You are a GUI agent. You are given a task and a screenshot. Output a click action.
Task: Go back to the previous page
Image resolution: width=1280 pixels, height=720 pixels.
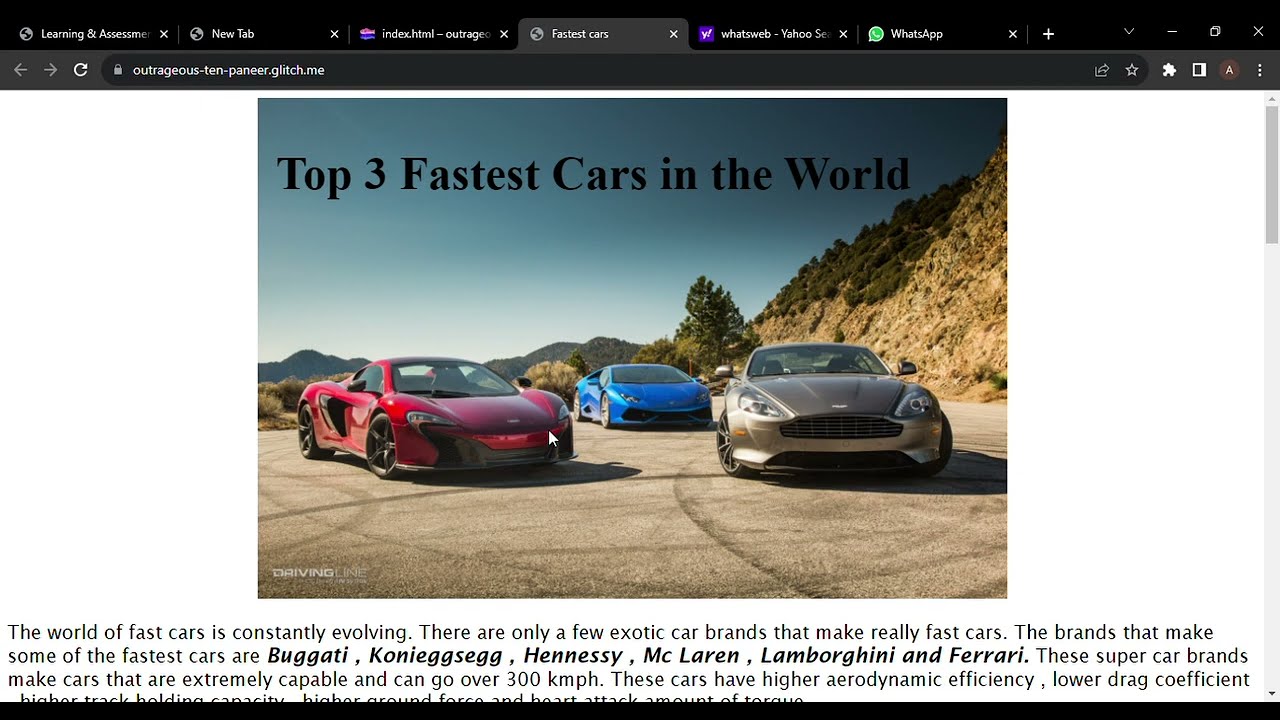[20, 70]
